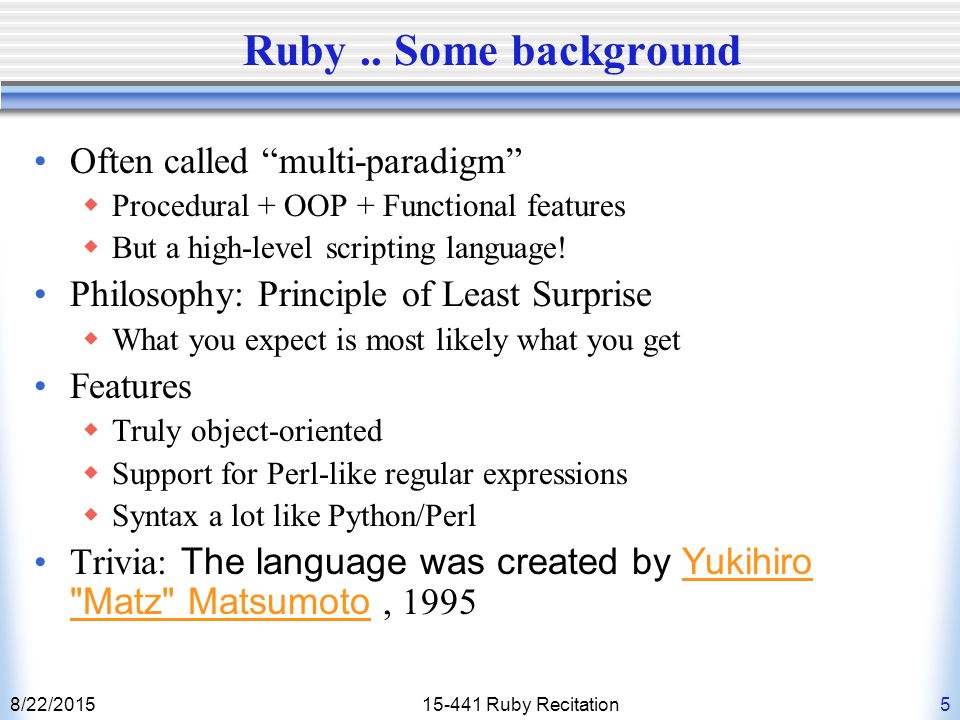Click the Truly object-oriented sub-bullet
Image resolution: width=960 pixels, height=720 pixels.
[247, 431]
